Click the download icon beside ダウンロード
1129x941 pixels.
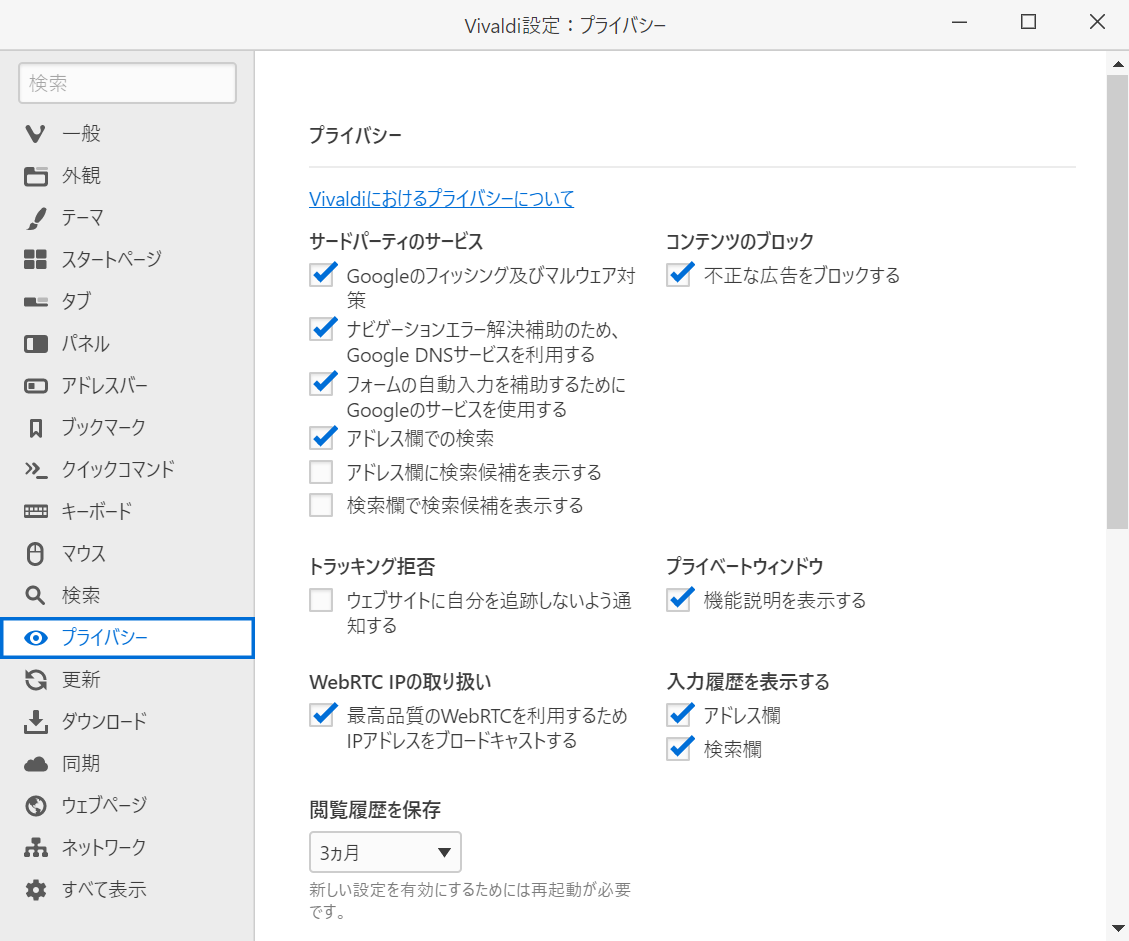pos(35,721)
